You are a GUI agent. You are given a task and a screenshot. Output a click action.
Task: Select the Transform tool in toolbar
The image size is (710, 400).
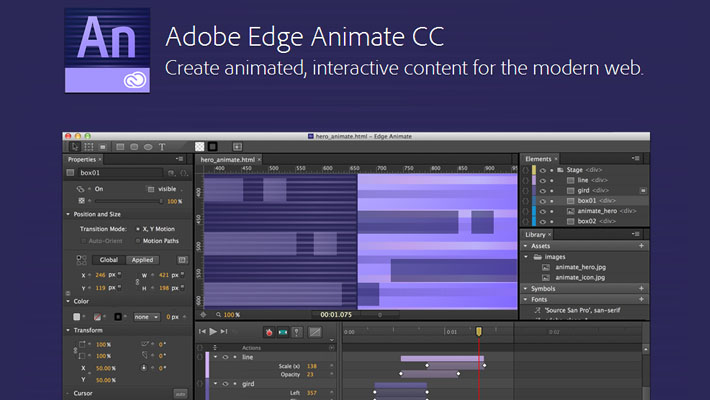coord(89,147)
